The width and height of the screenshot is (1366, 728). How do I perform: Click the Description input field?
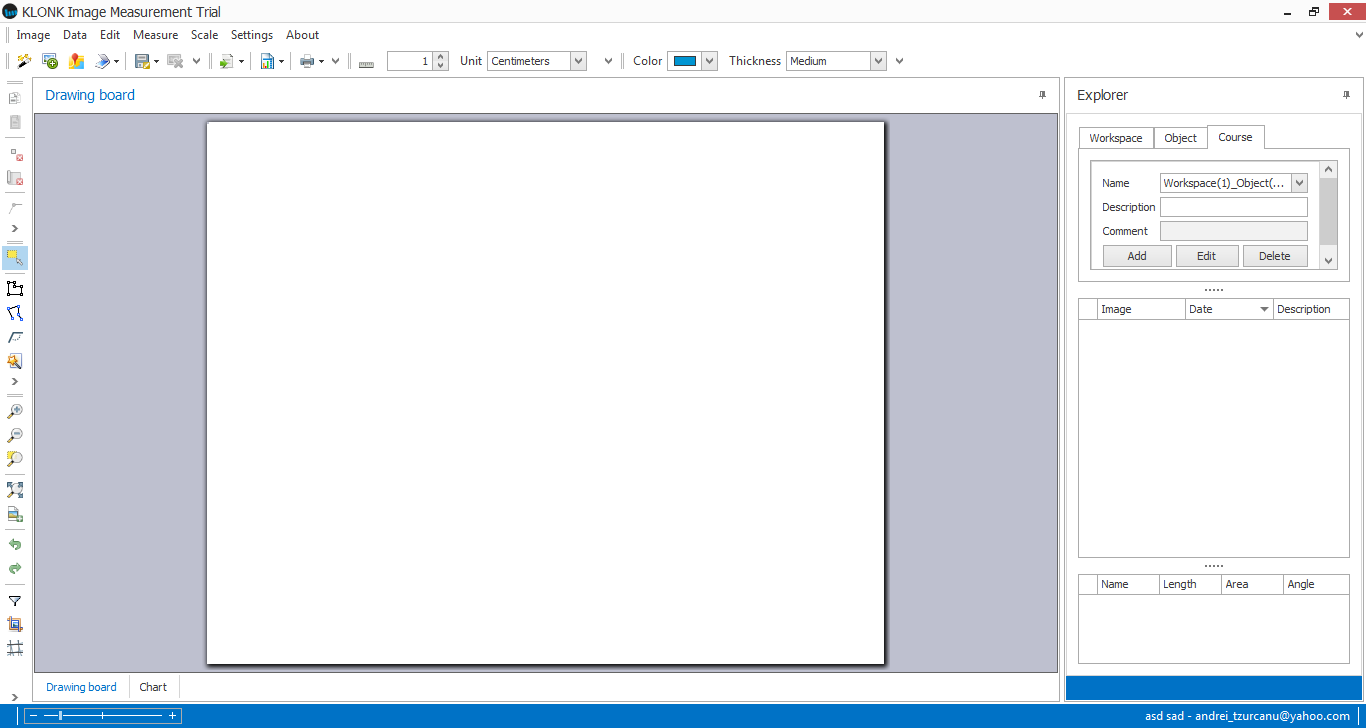(x=1234, y=207)
